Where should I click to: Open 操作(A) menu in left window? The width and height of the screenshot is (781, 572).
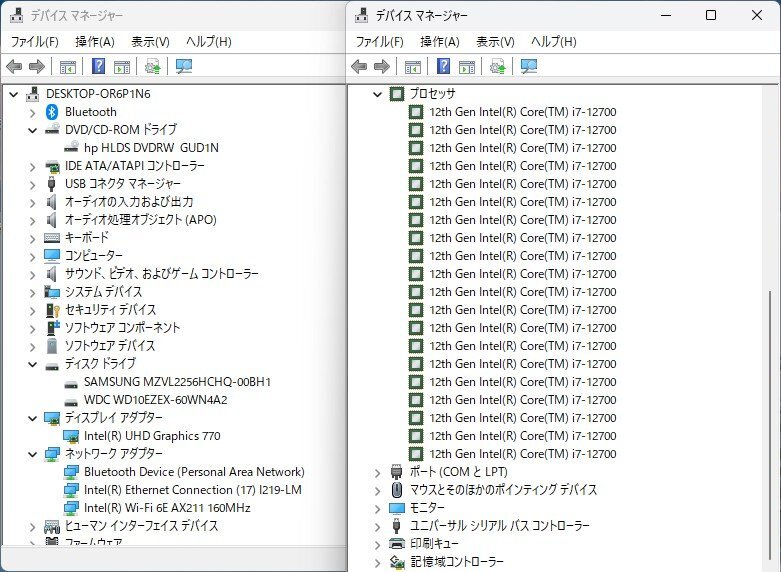(x=95, y=41)
